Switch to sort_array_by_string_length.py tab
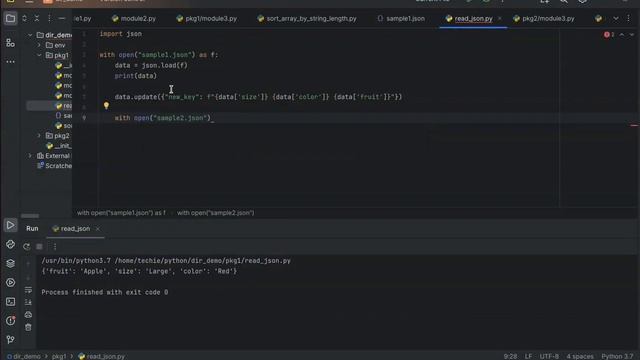 pyautogui.click(x=307, y=19)
